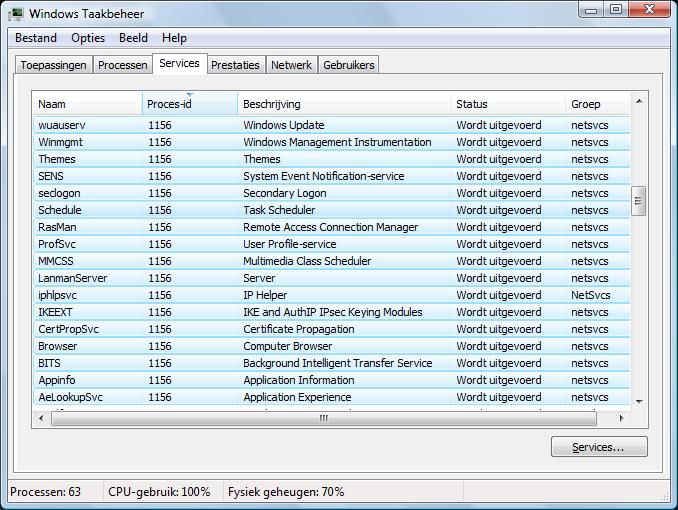Switch to the Processen tab

coord(123,65)
